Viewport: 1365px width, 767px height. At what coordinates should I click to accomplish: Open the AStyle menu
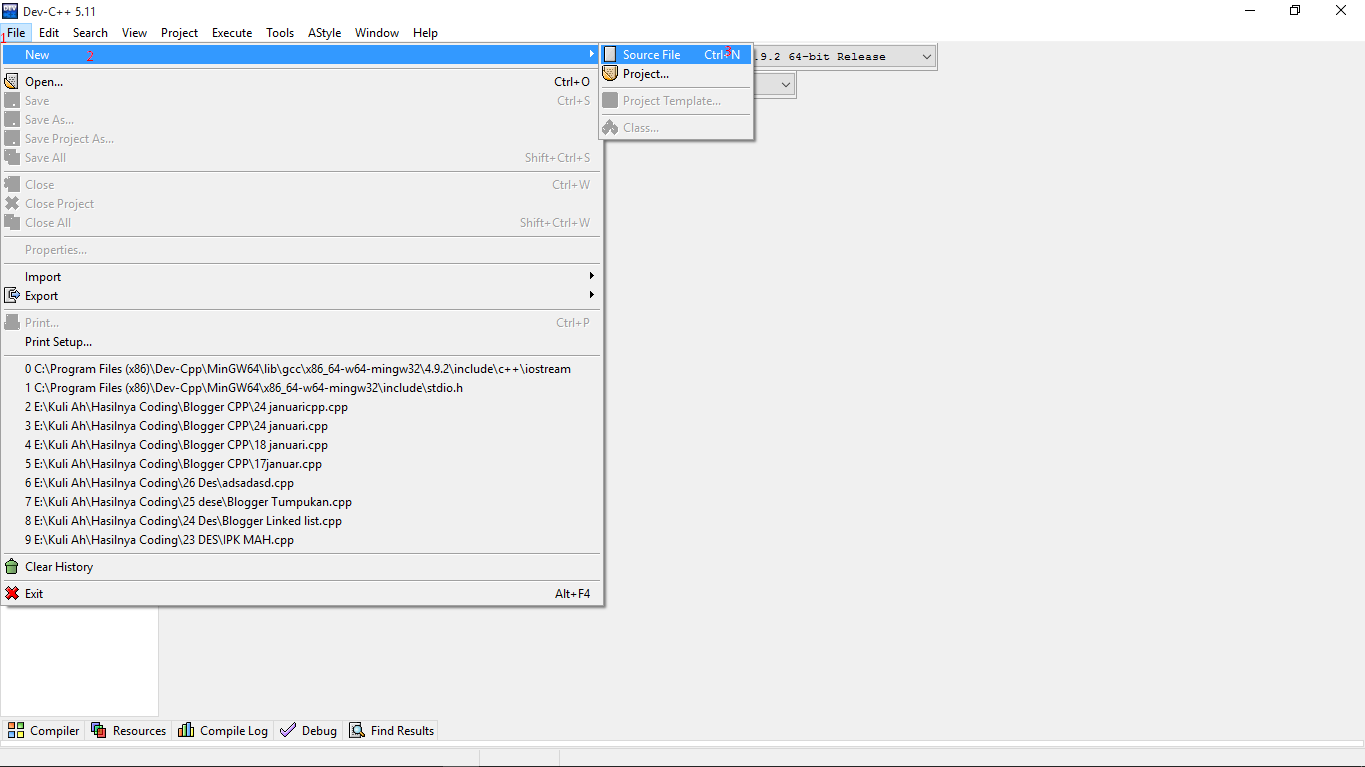click(x=324, y=32)
